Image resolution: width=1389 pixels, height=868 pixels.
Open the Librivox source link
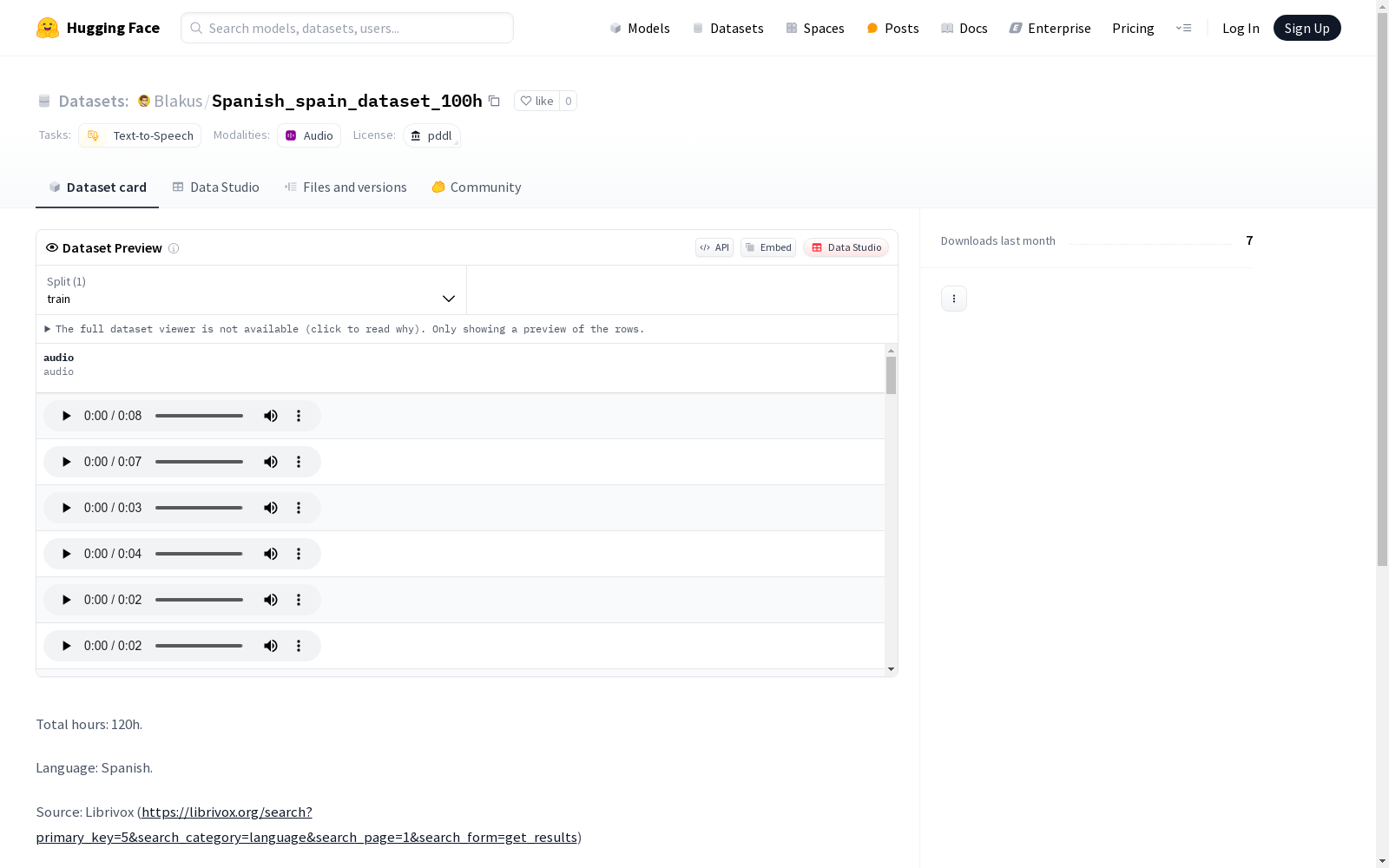pyautogui.click(x=308, y=825)
